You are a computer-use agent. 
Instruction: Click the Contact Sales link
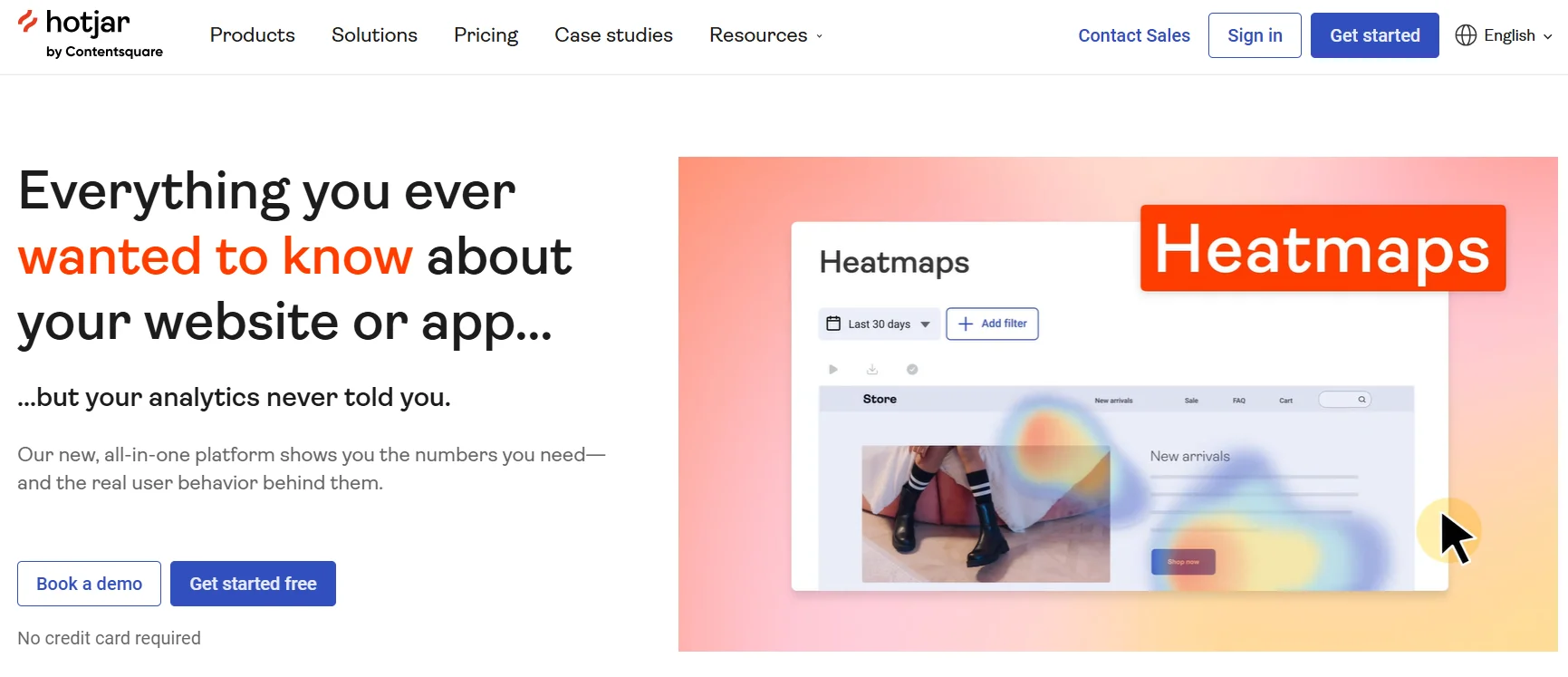tap(1134, 35)
